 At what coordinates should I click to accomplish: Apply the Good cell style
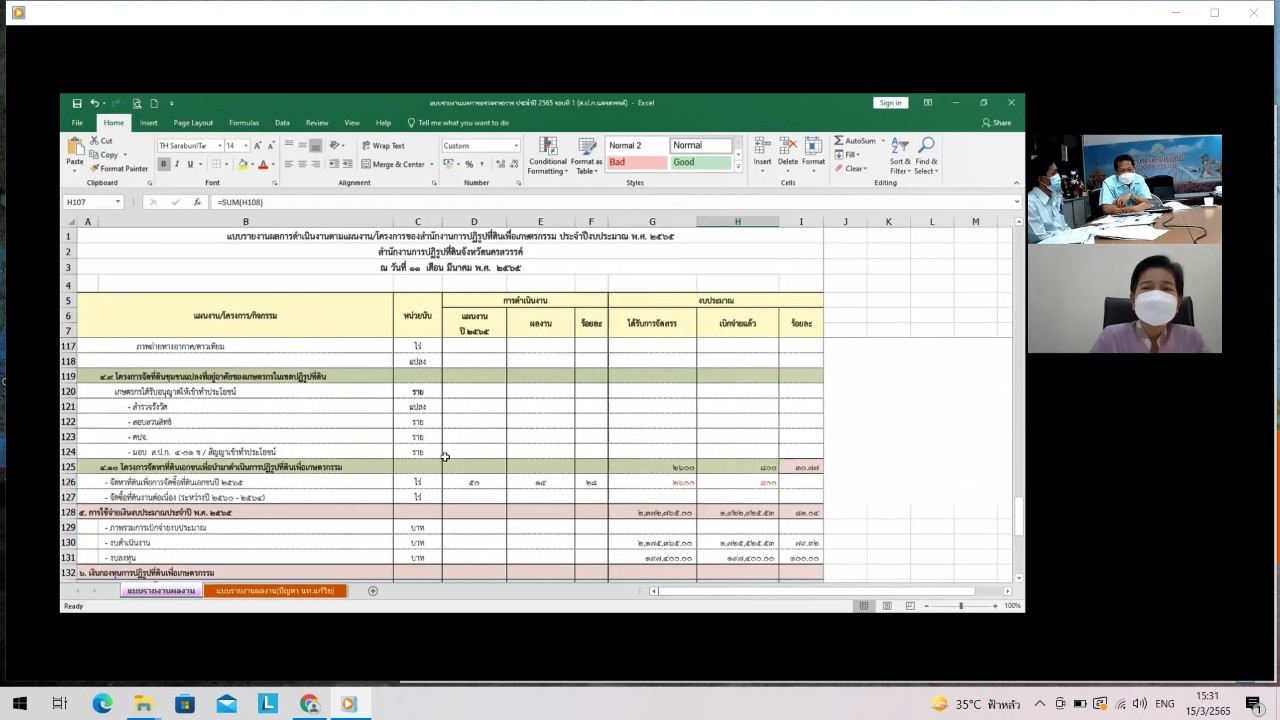pos(701,162)
